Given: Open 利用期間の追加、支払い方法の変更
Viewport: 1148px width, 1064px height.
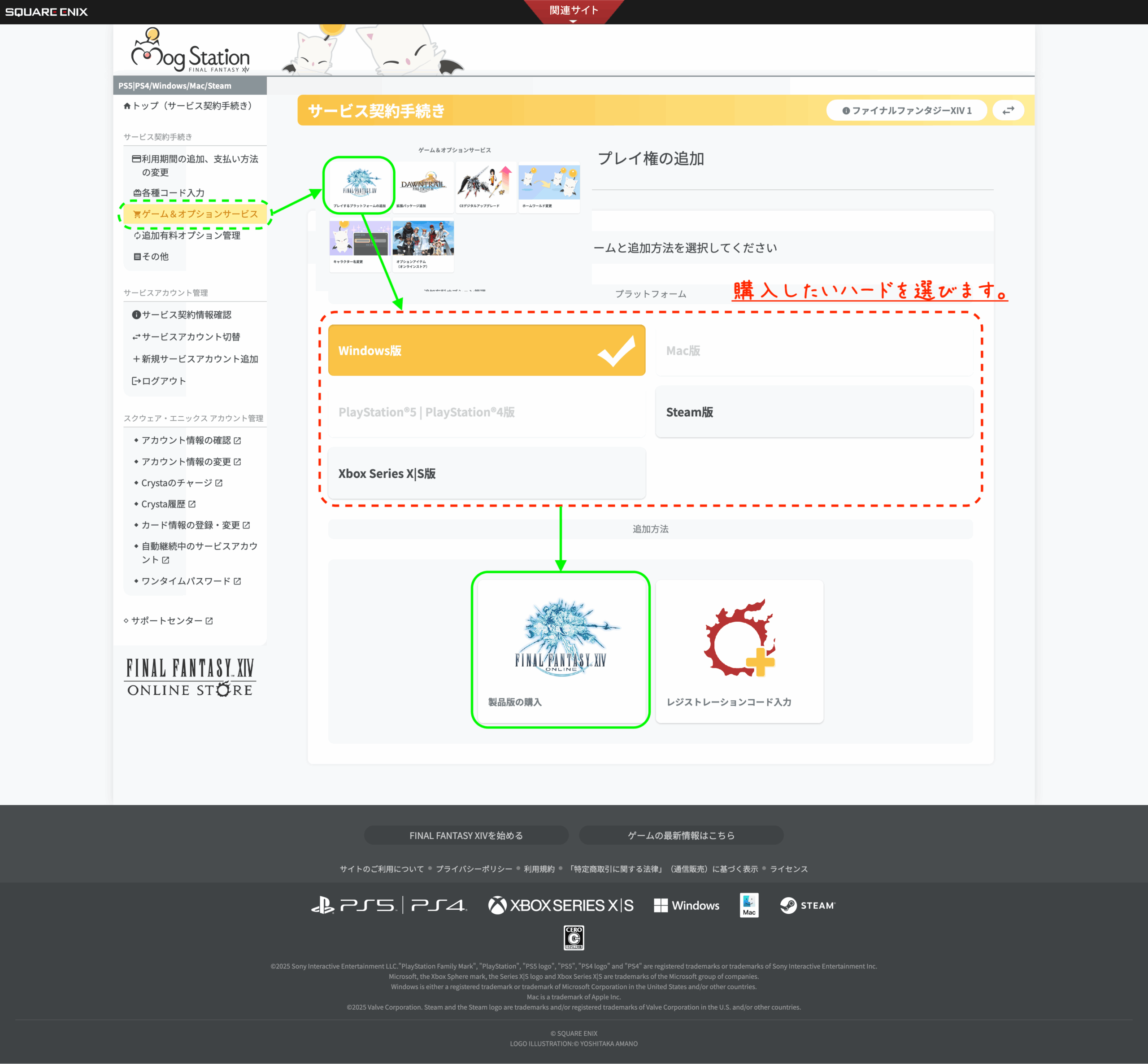Looking at the screenshot, I should [x=195, y=165].
